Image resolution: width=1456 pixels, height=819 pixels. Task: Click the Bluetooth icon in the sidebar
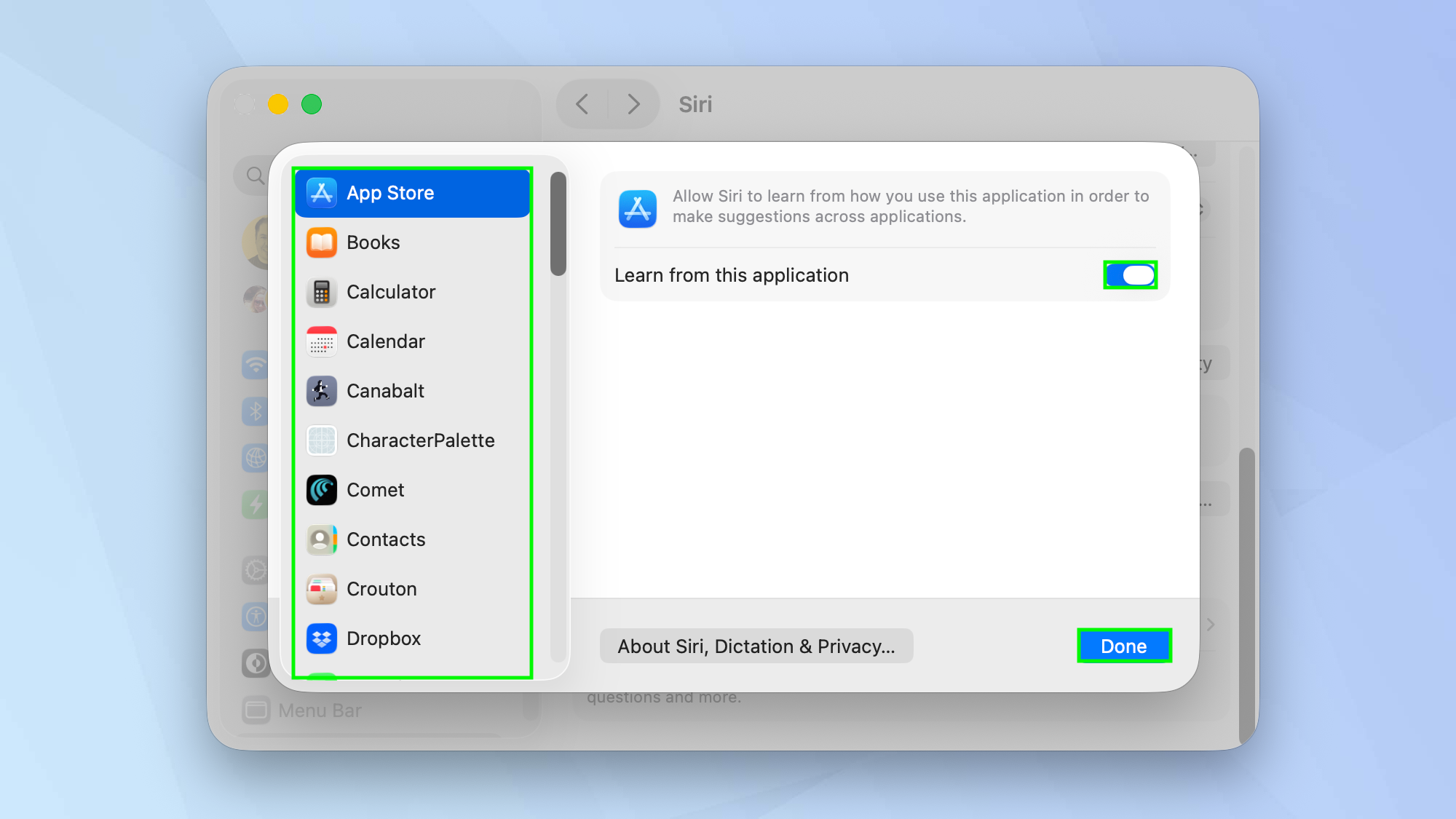(x=256, y=411)
